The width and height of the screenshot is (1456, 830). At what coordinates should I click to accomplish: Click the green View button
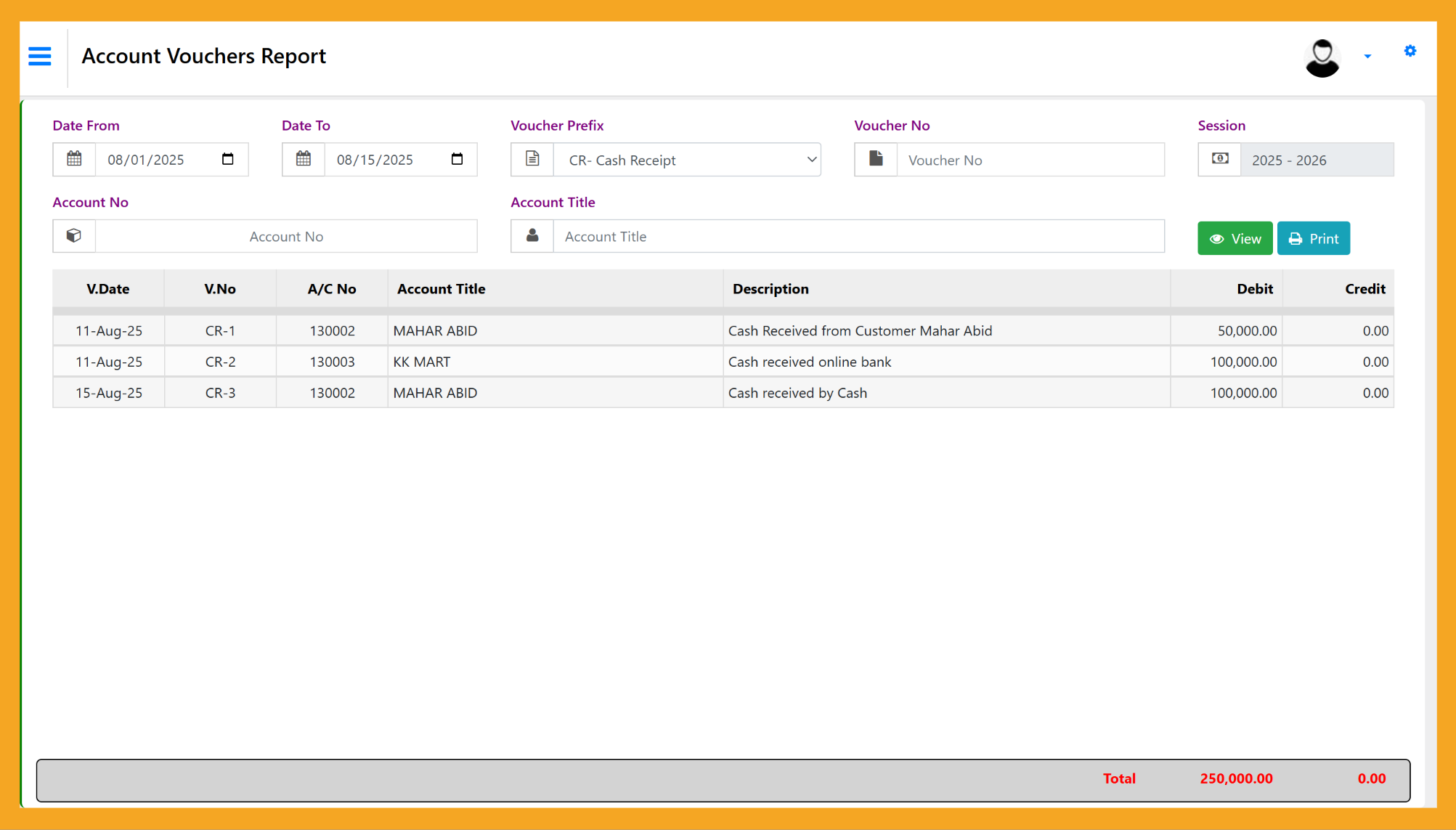point(1235,238)
